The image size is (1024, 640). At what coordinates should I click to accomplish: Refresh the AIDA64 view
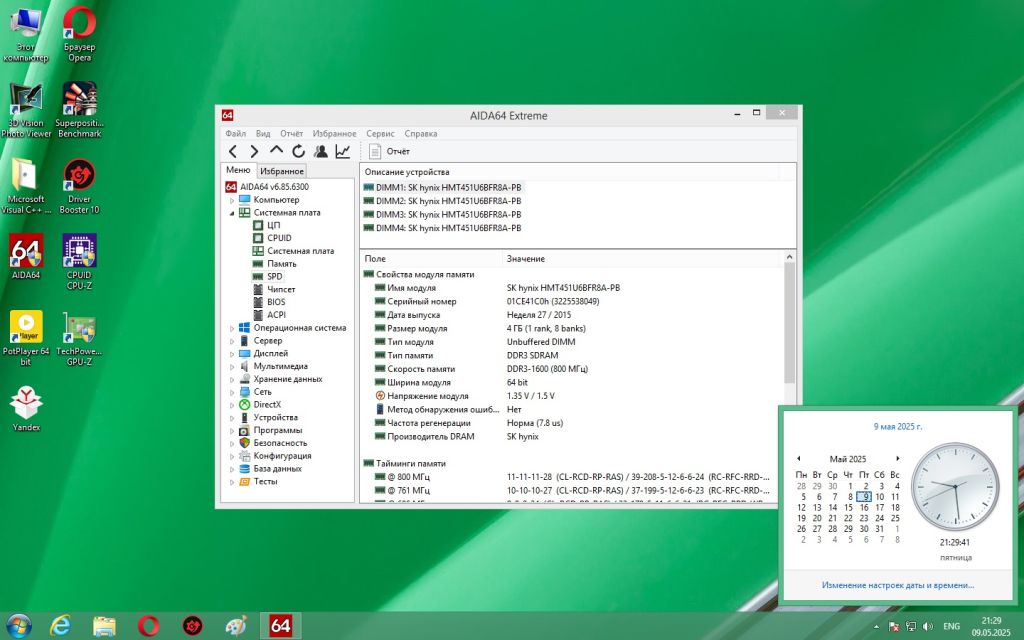coord(298,152)
